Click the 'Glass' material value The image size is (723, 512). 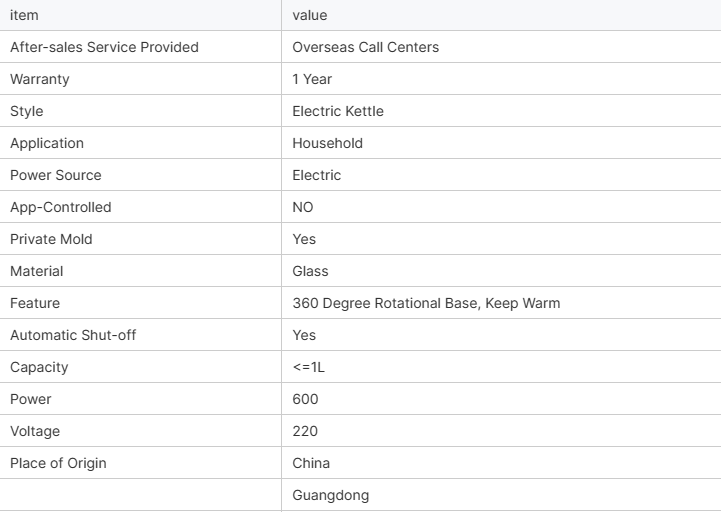point(310,271)
